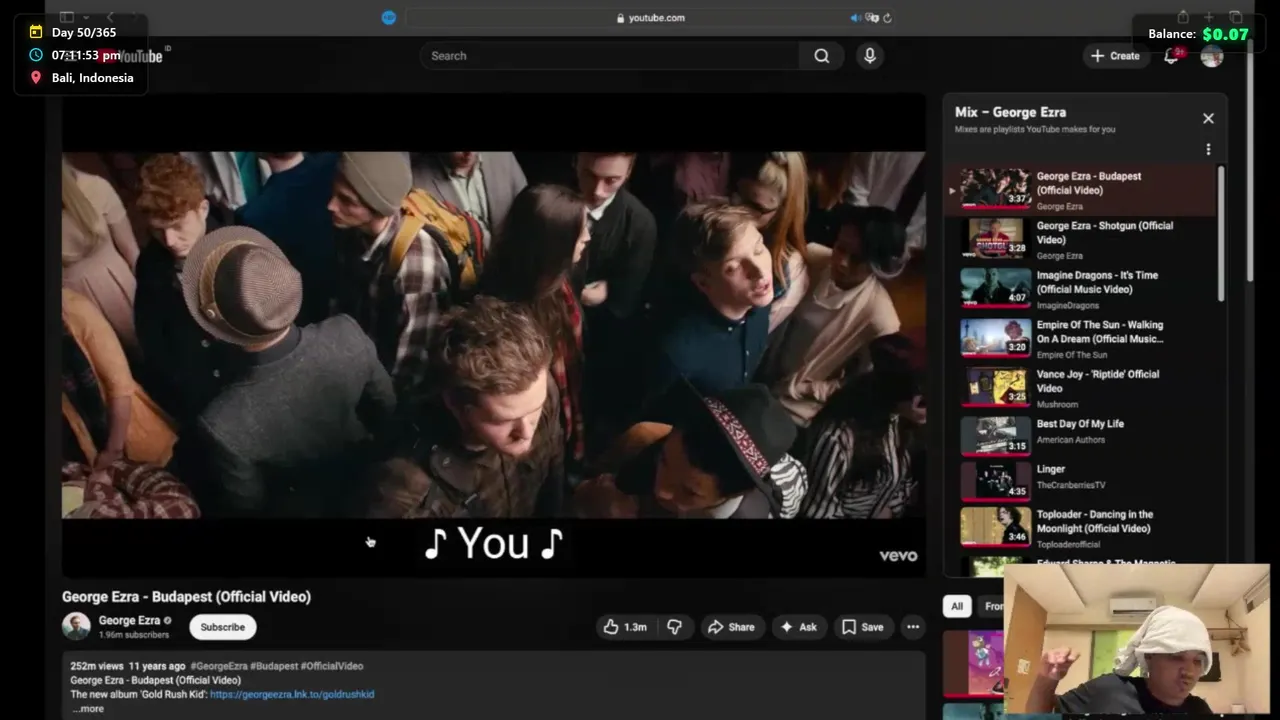Click the page vertical scrollbar
The width and height of the screenshot is (1280, 720).
coord(1249,160)
